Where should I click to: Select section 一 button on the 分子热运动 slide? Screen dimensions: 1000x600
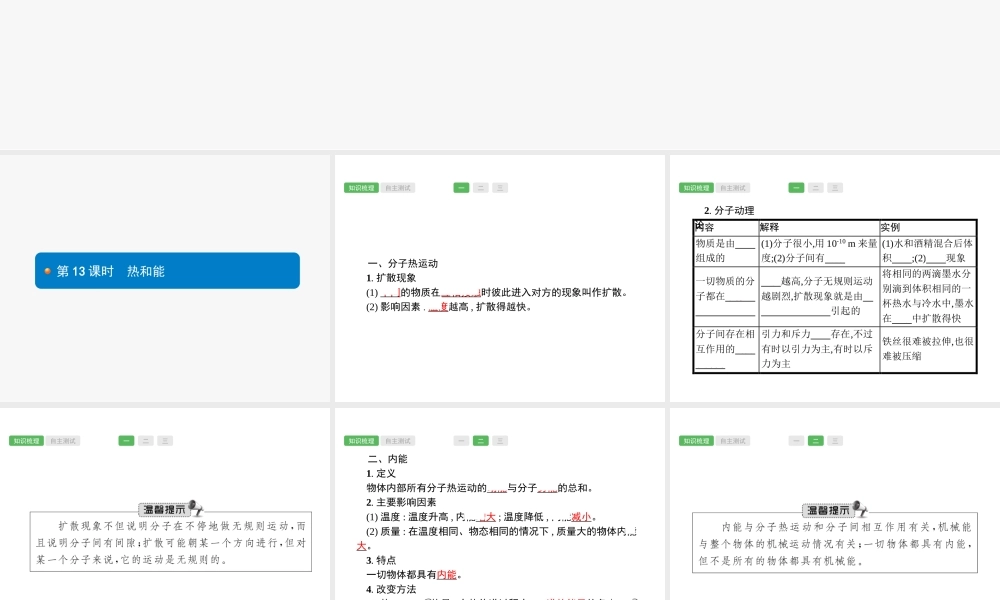coord(461,188)
